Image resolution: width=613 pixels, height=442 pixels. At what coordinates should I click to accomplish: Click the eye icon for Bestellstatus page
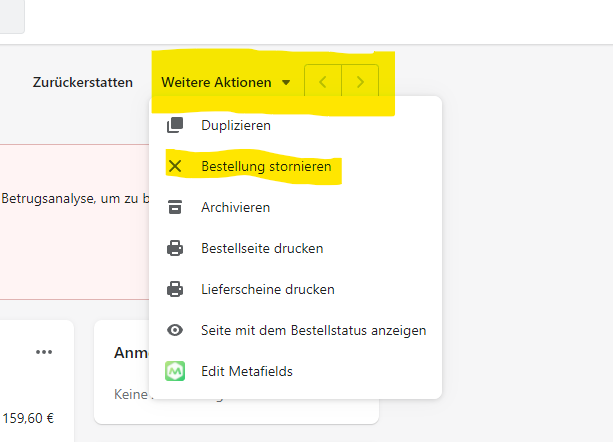[x=175, y=330]
